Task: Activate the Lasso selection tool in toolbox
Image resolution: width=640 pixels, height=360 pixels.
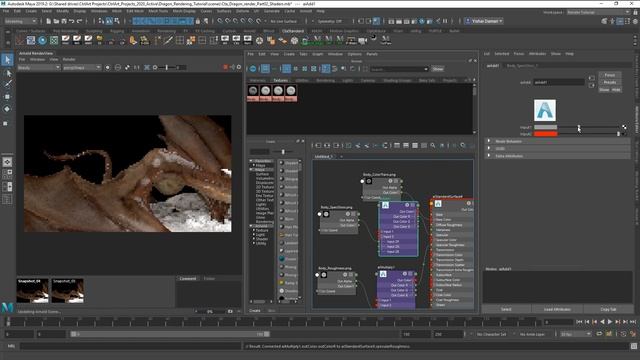Action: [7, 73]
